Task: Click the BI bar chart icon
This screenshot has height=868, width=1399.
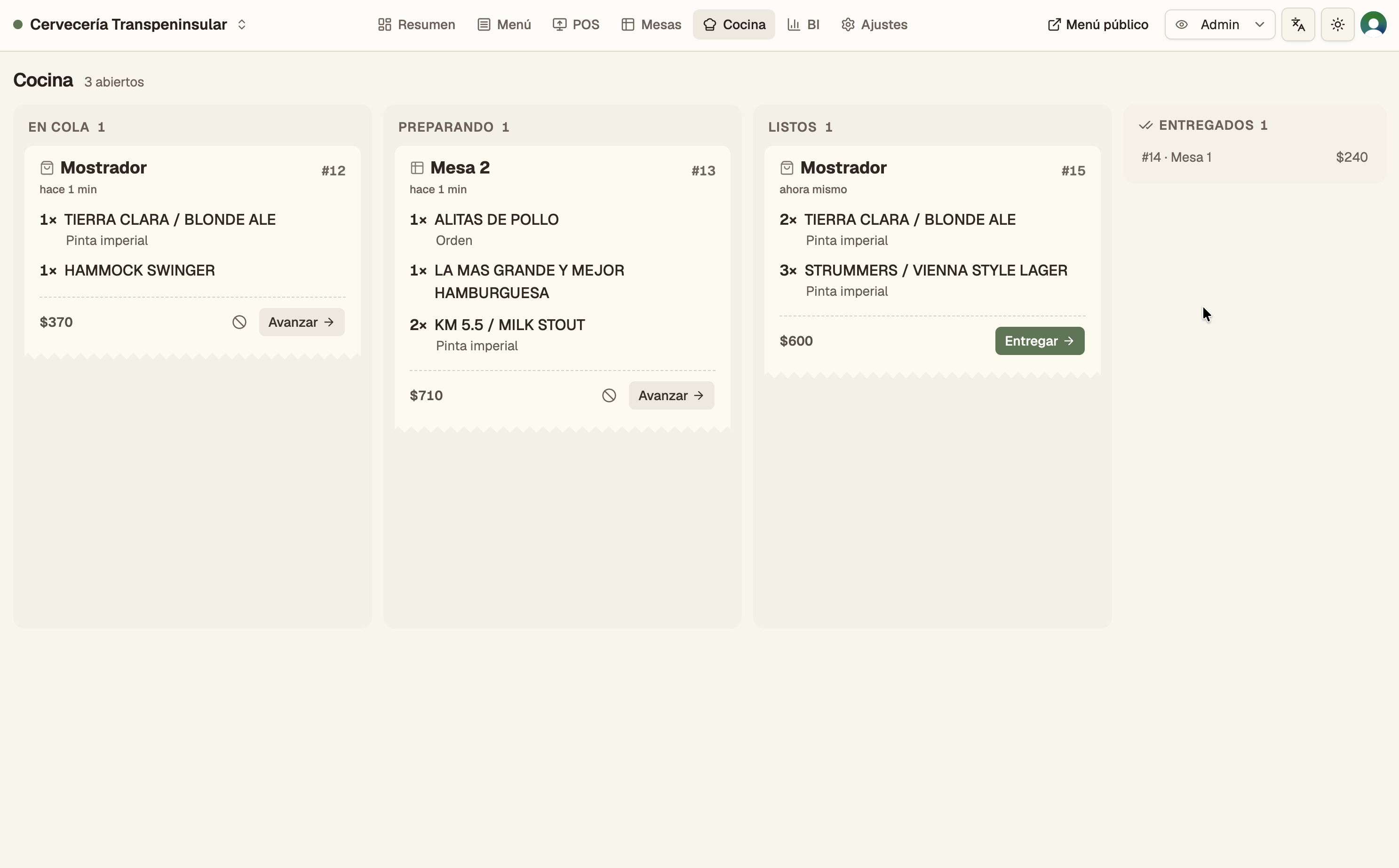Action: coord(794,24)
